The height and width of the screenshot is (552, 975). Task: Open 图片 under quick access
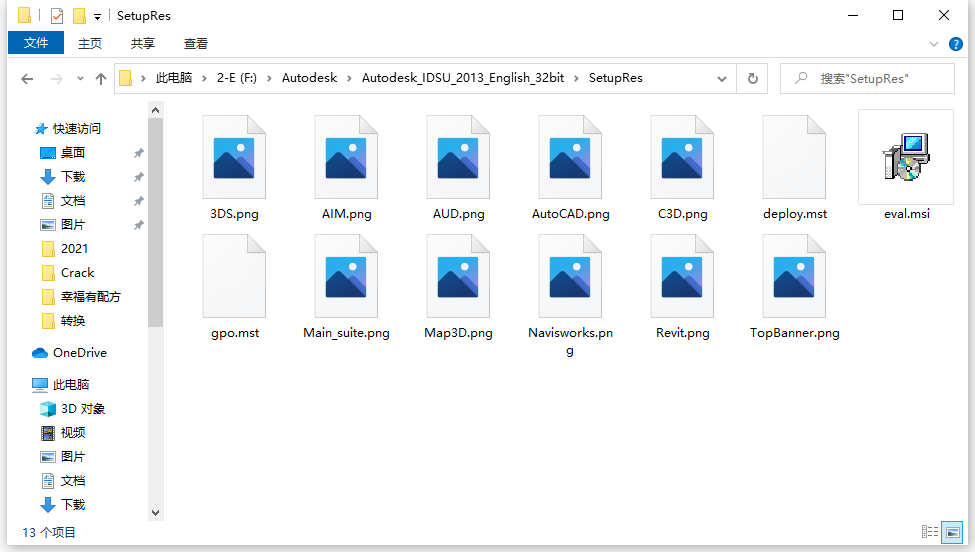73,224
